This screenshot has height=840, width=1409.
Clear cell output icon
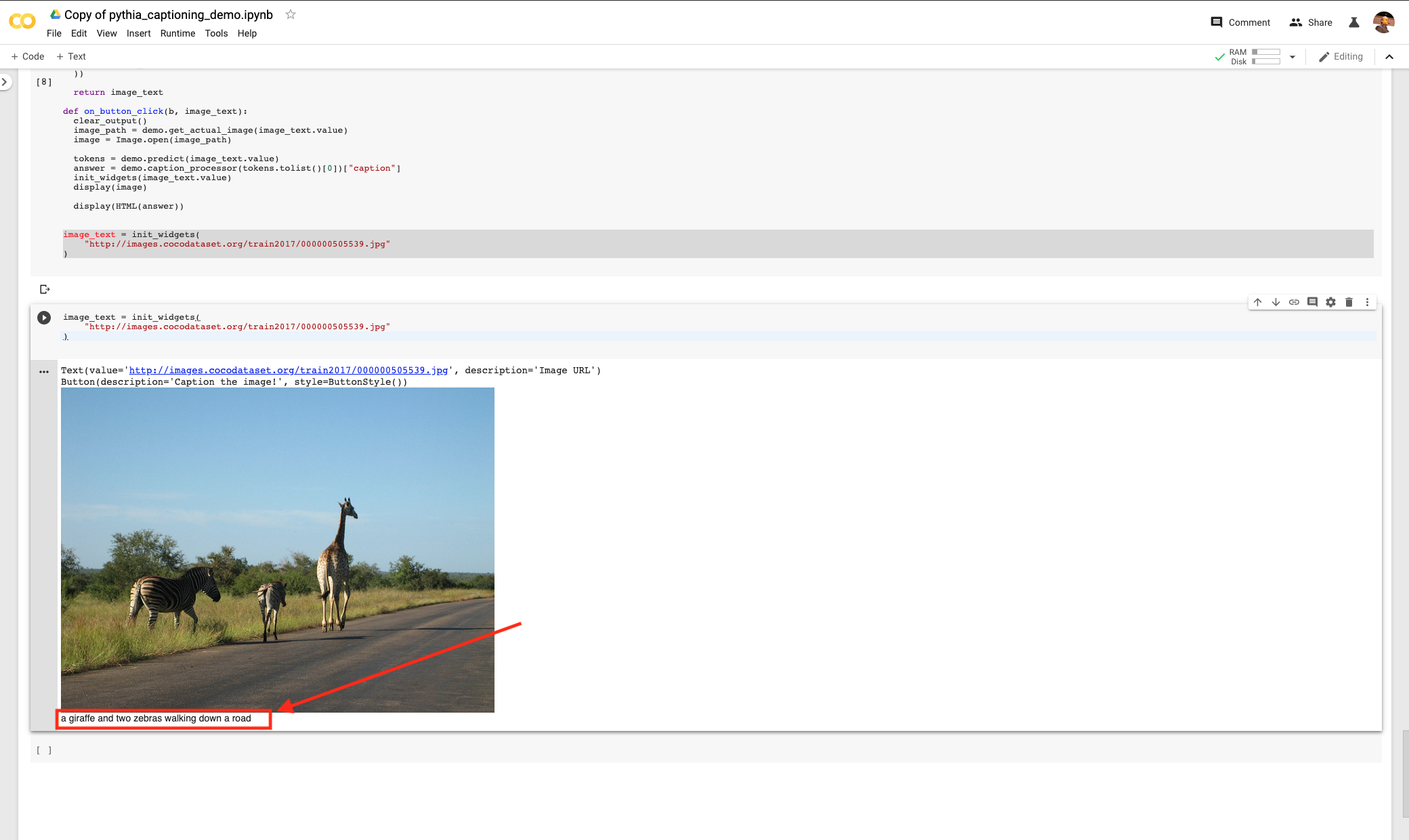45,289
